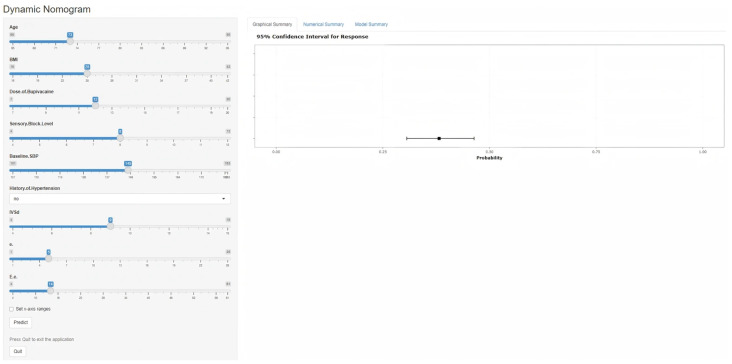732x364 pixels.
Task: Click the BMI slider track's right end
Action: (228, 74)
